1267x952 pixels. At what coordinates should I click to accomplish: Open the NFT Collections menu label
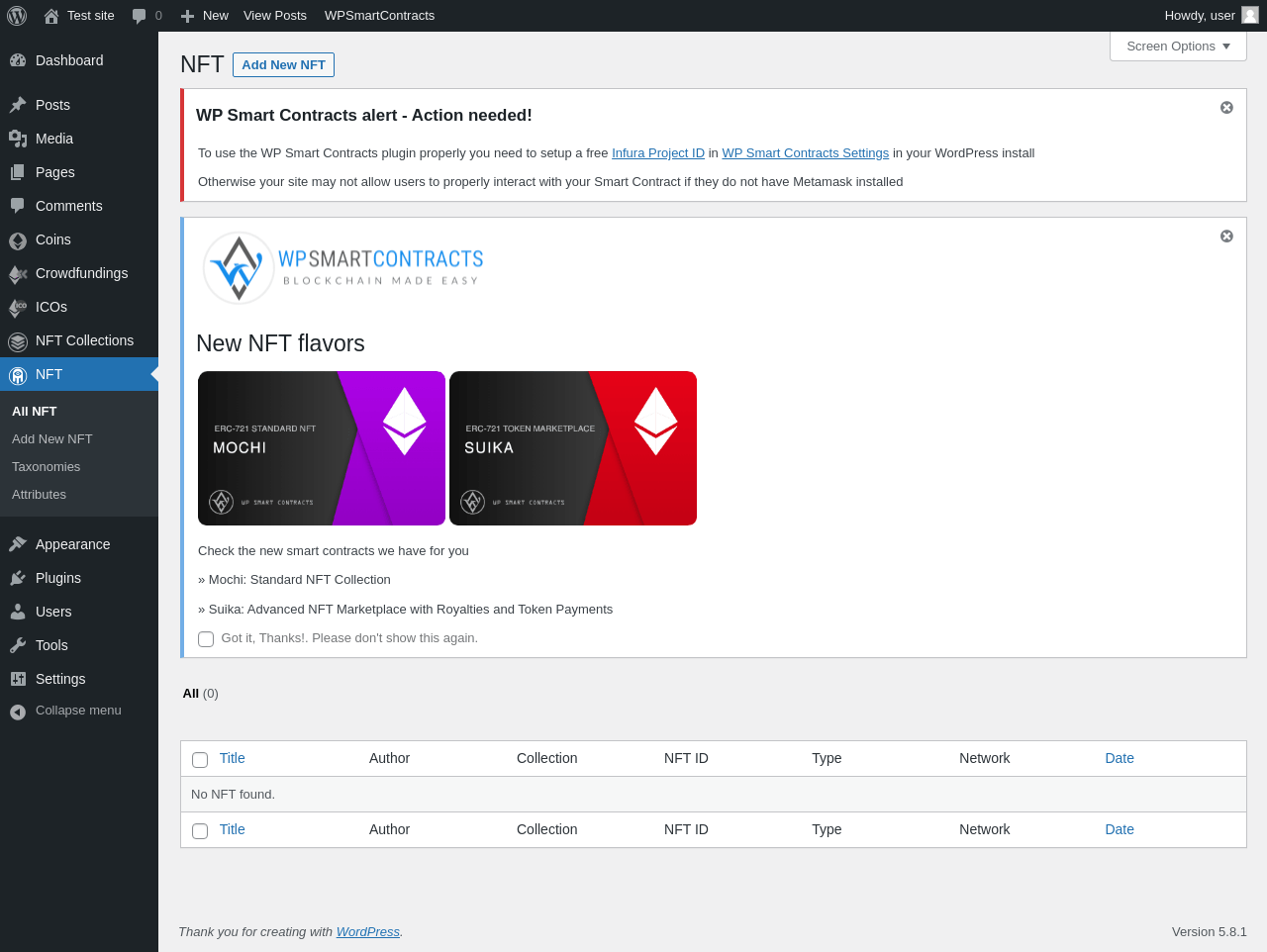(x=84, y=340)
